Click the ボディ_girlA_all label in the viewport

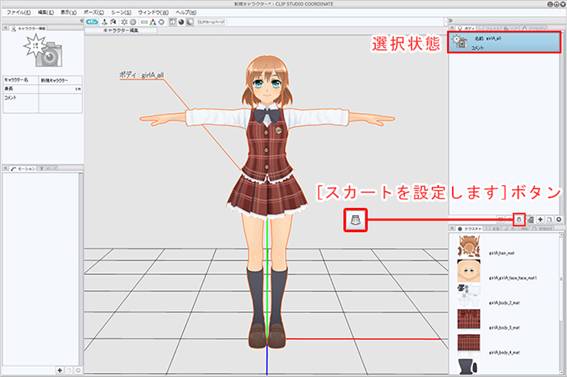(x=142, y=75)
